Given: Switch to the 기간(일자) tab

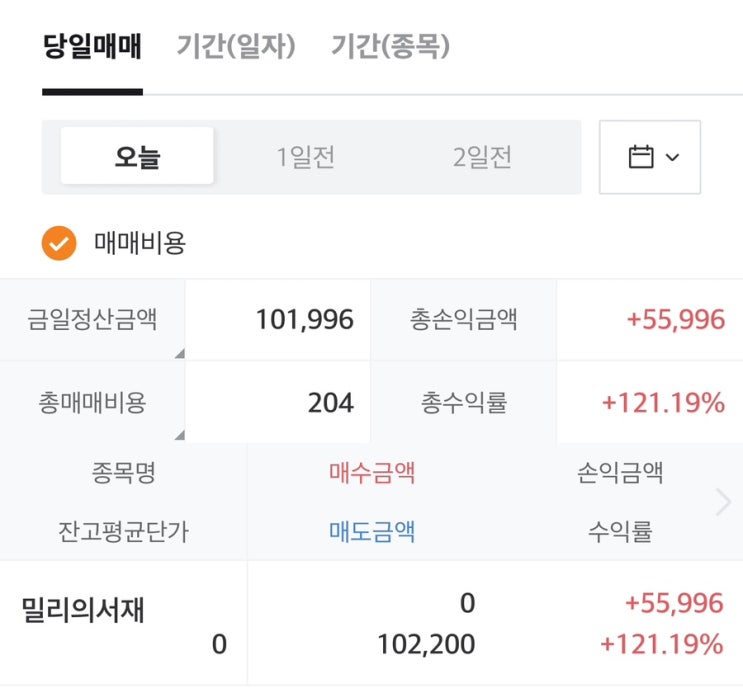Looking at the screenshot, I should [x=236, y=47].
